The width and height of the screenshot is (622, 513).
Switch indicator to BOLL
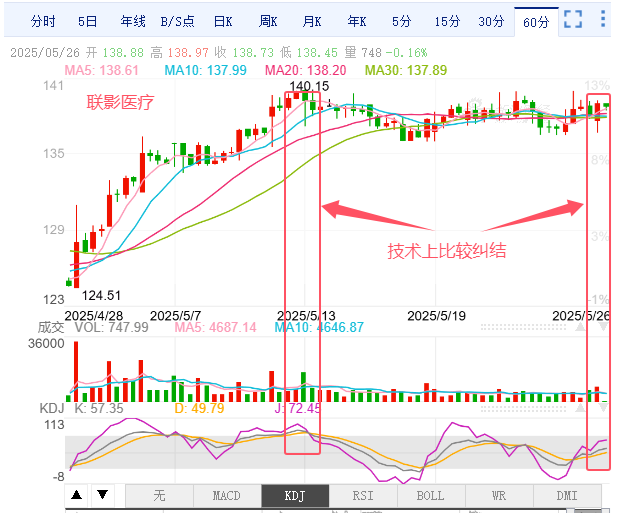pos(431,496)
